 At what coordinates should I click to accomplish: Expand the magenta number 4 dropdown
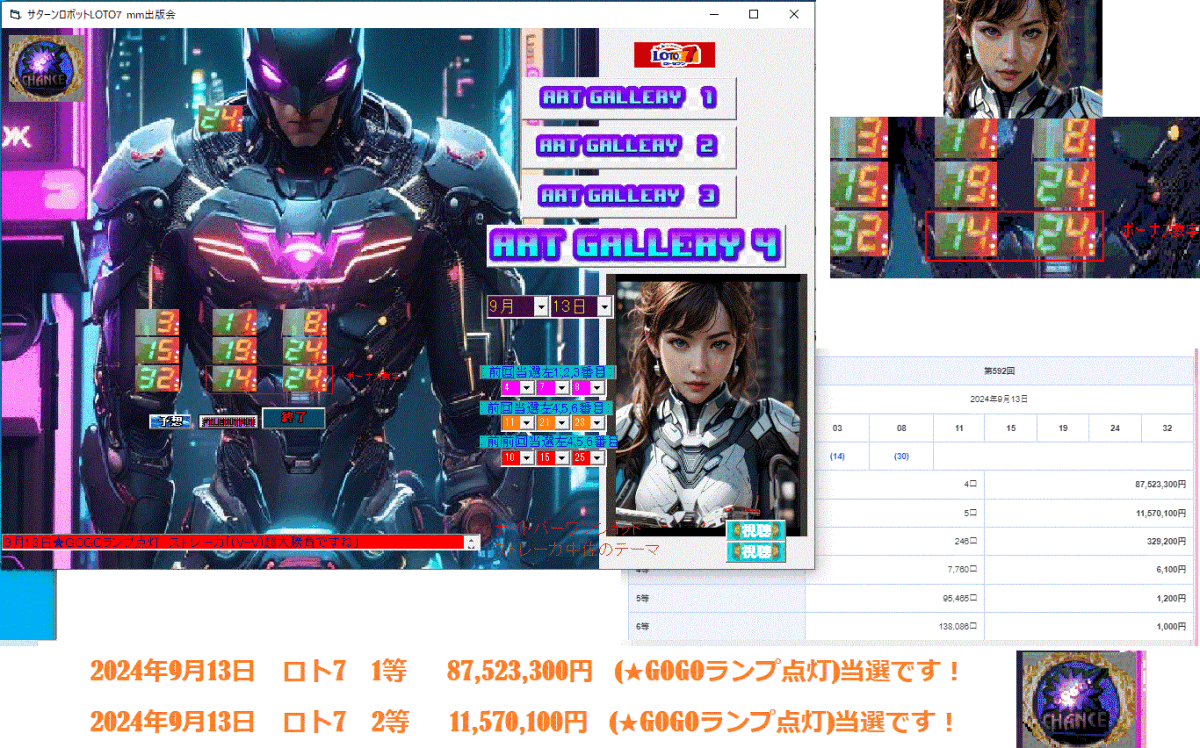(527, 387)
